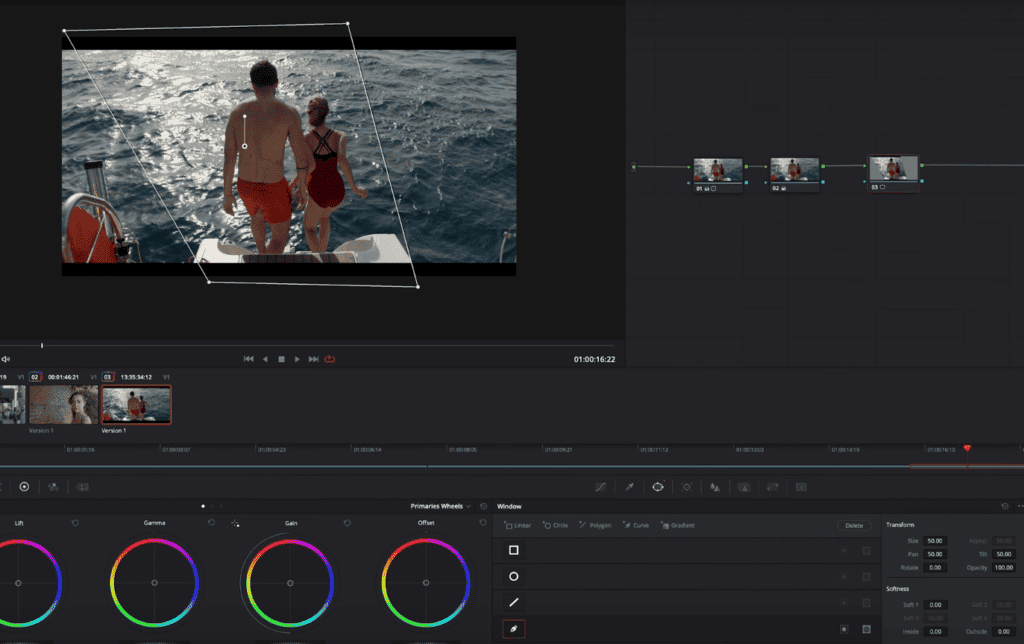Open the Window palette options menu
The width and height of the screenshot is (1024, 644).
tap(1020, 506)
